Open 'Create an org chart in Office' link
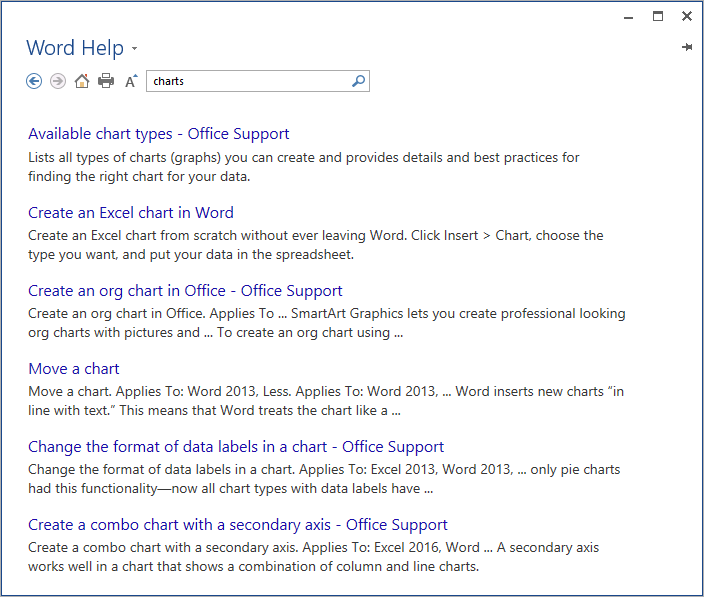 pos(185,291)
